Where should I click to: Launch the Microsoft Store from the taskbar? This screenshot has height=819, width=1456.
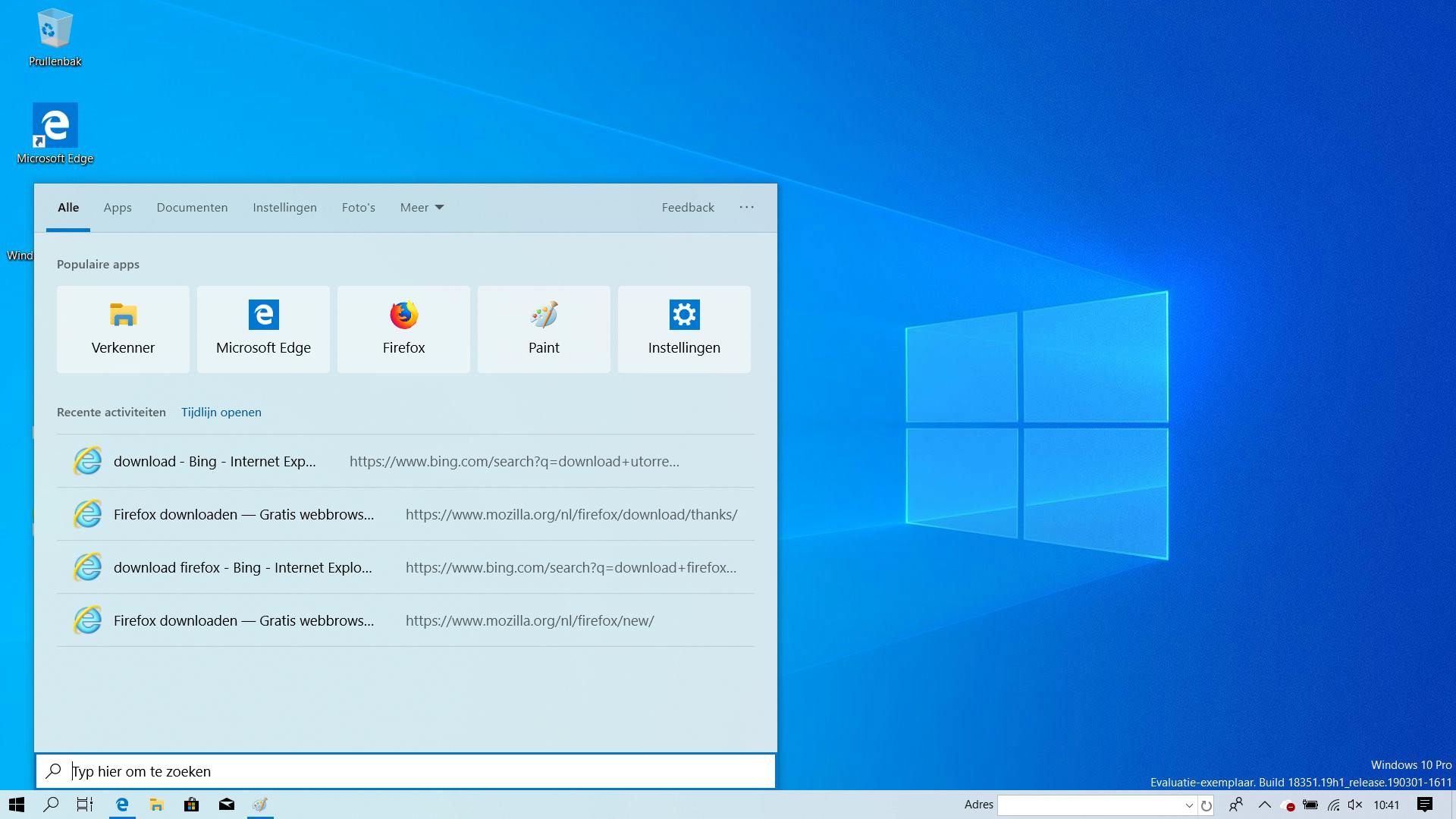point(191,805)
